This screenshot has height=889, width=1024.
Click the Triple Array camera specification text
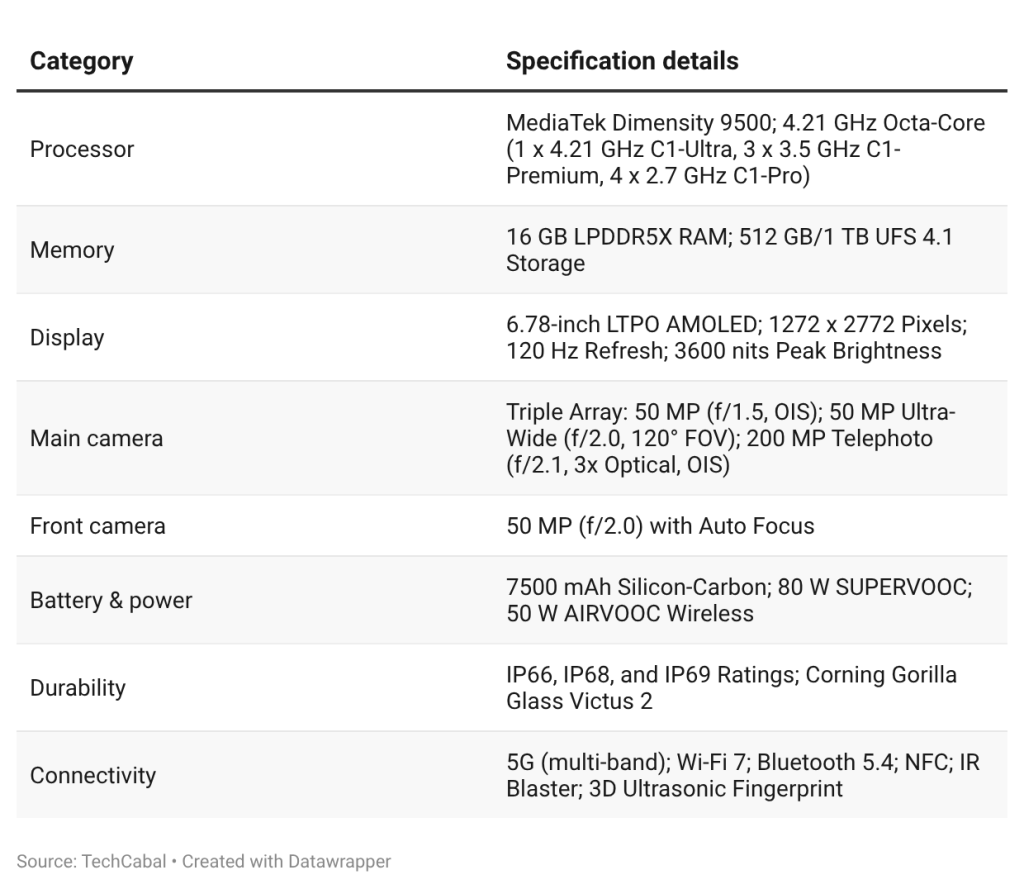point(731,438)
